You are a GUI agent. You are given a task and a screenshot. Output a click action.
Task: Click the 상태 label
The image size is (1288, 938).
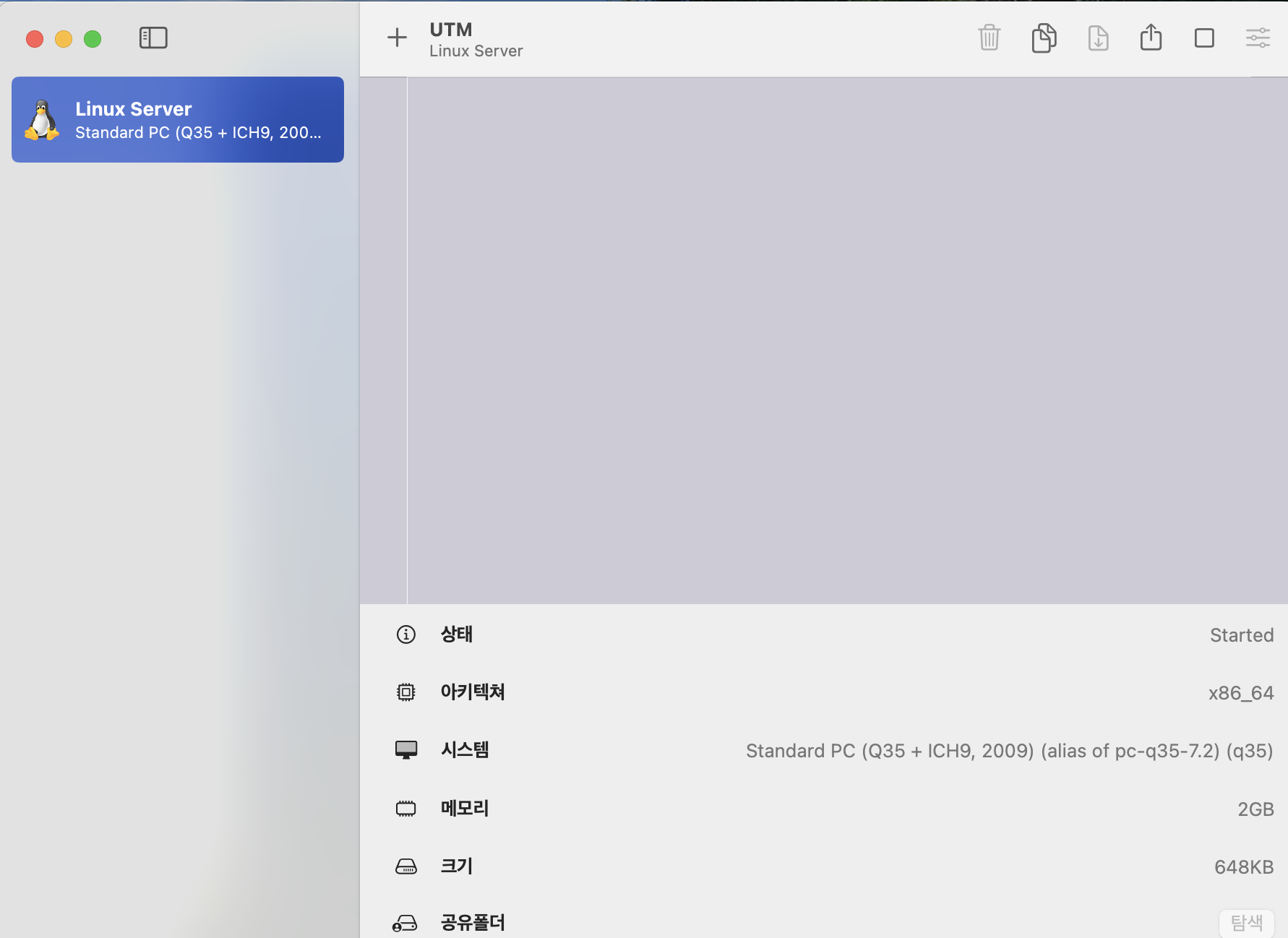(x=457, y=634)
